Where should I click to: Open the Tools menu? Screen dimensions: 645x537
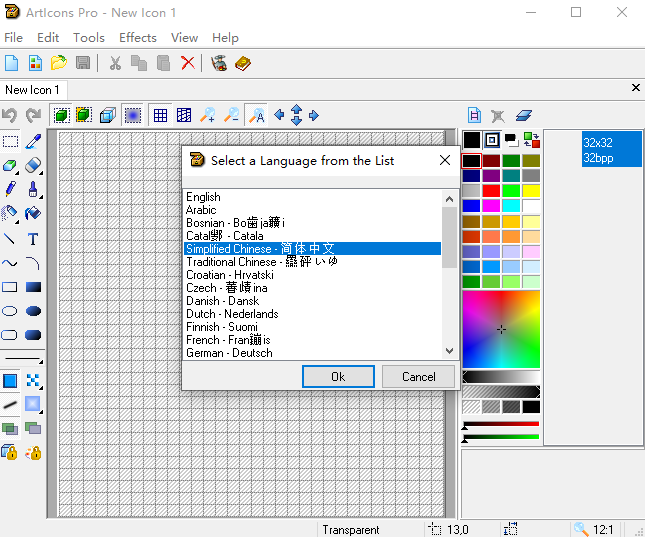[89, 37]
